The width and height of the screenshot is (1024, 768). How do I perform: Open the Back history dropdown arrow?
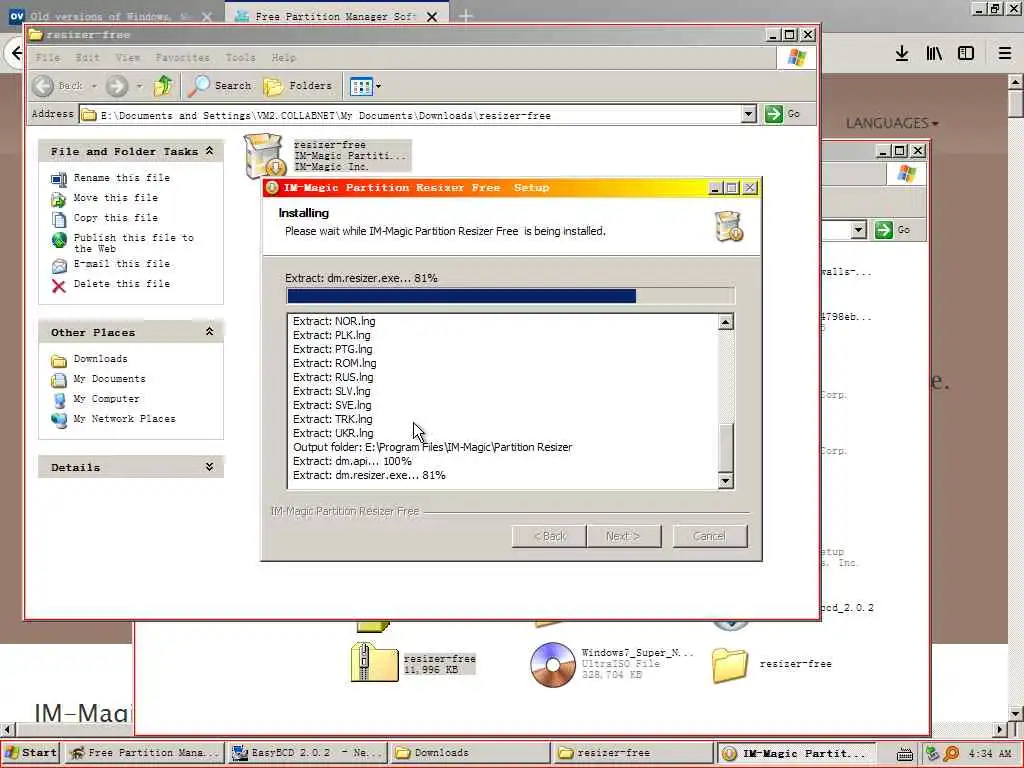click(x=94, y=86)
